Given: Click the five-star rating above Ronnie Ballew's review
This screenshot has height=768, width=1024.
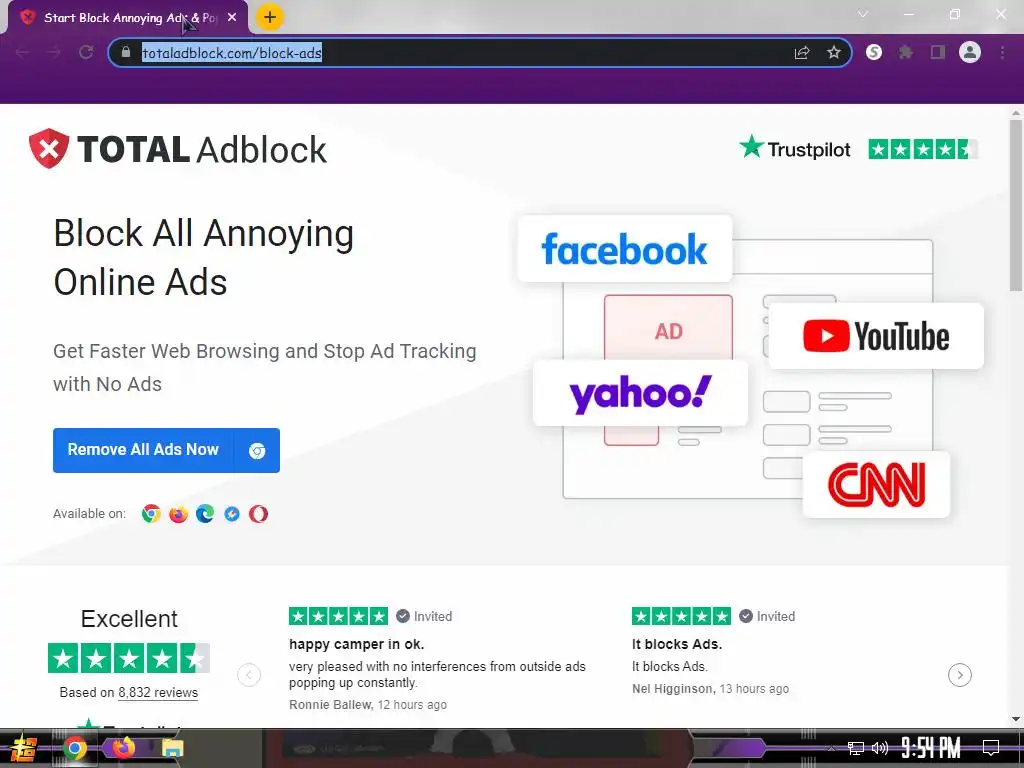Looking at the screenshot, I should click(x=338, y=616).
